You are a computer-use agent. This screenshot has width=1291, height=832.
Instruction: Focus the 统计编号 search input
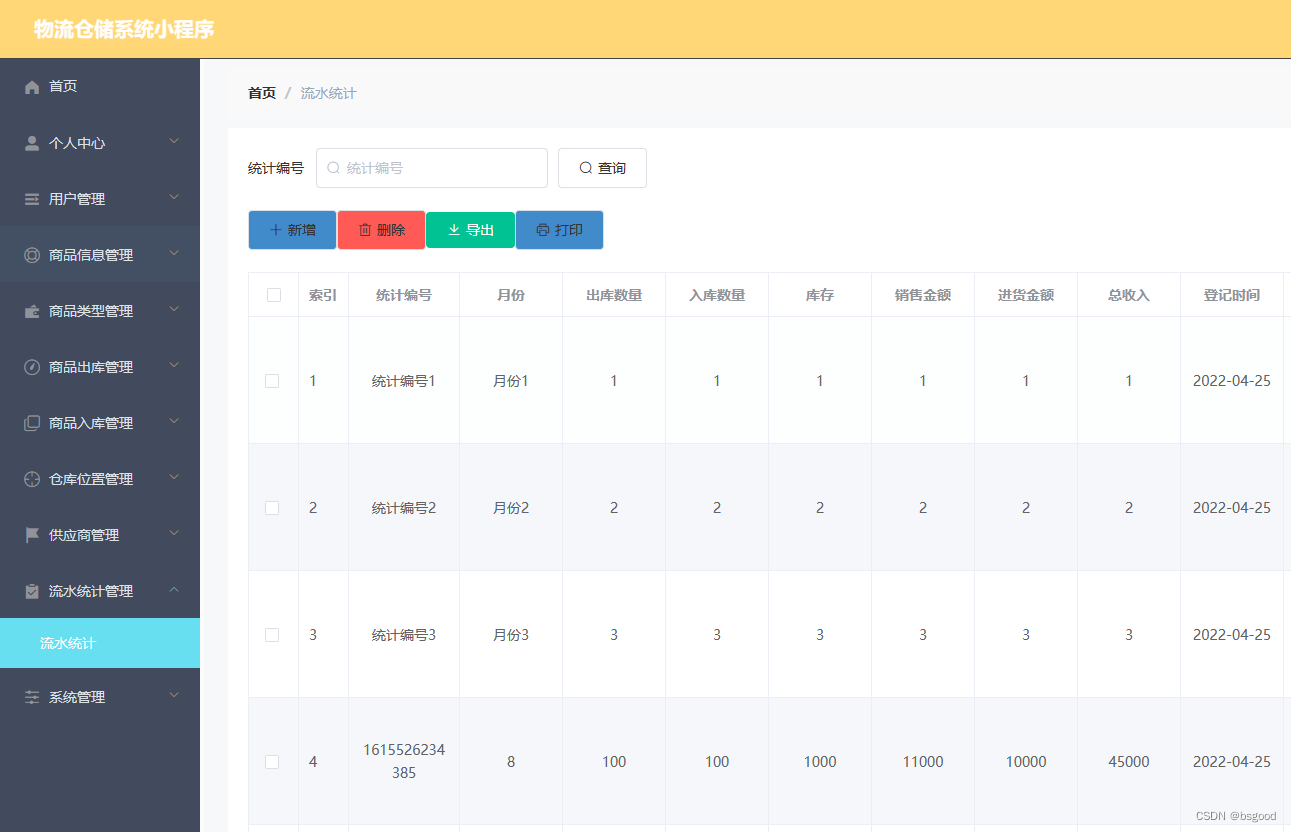(x=432, y=168)
